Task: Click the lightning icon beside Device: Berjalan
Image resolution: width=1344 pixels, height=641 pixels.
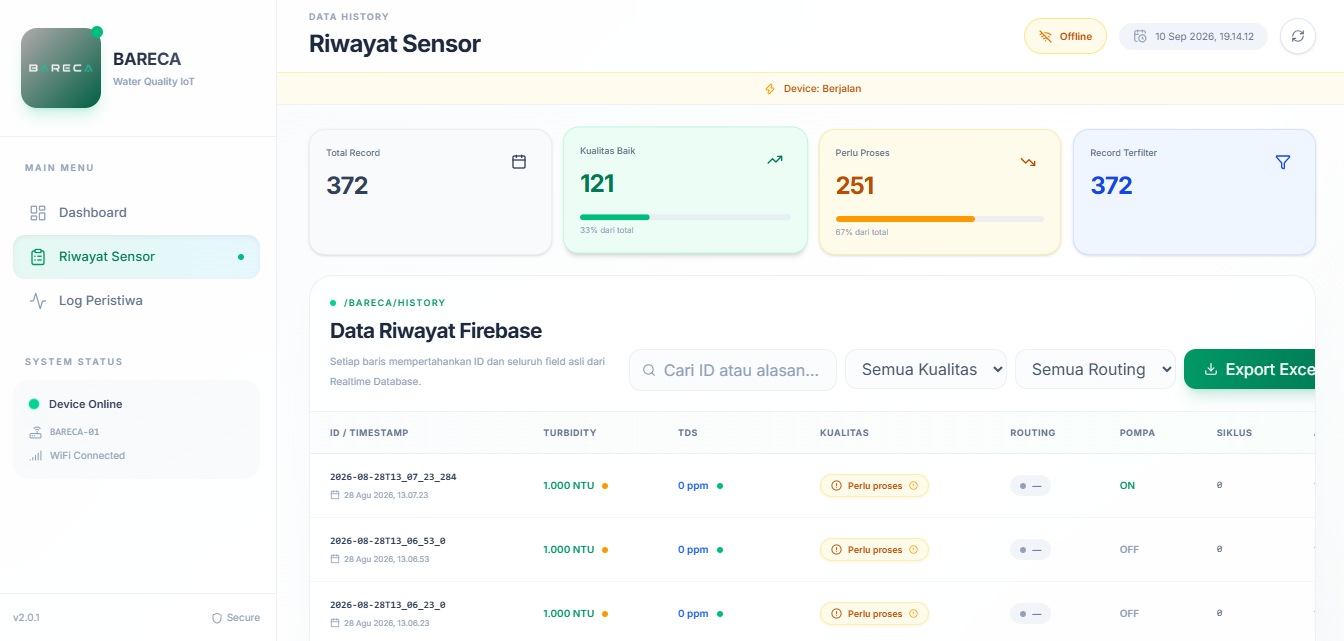Action: click(770, 89)
